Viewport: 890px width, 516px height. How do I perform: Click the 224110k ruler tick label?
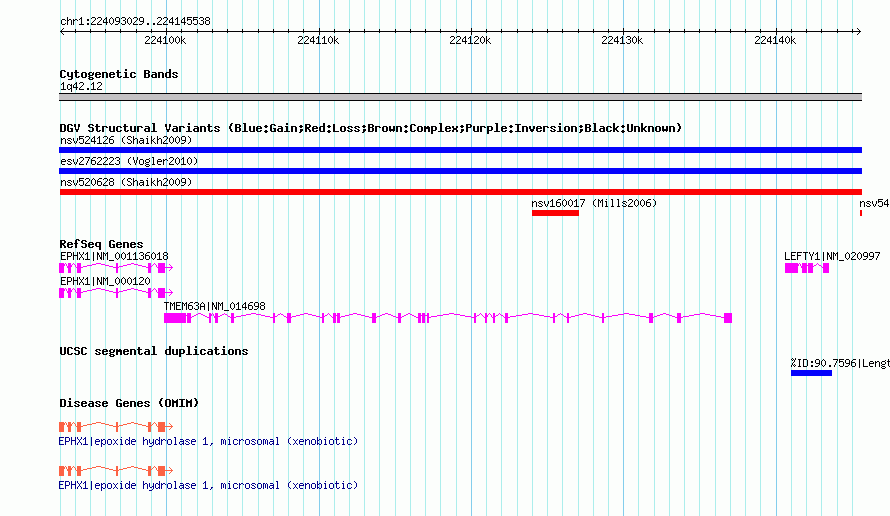[x=318, y=40]
